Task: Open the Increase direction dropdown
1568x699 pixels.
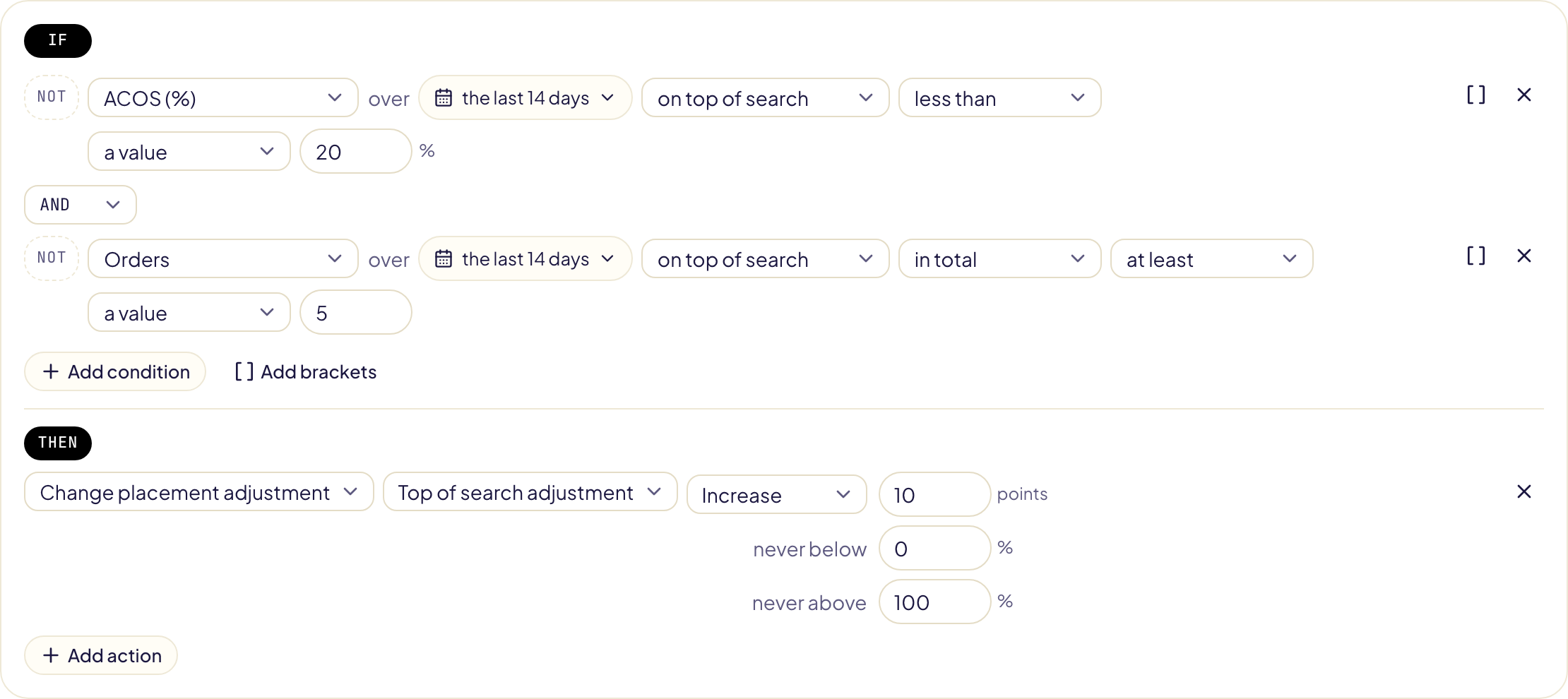Action: [777, 494]
